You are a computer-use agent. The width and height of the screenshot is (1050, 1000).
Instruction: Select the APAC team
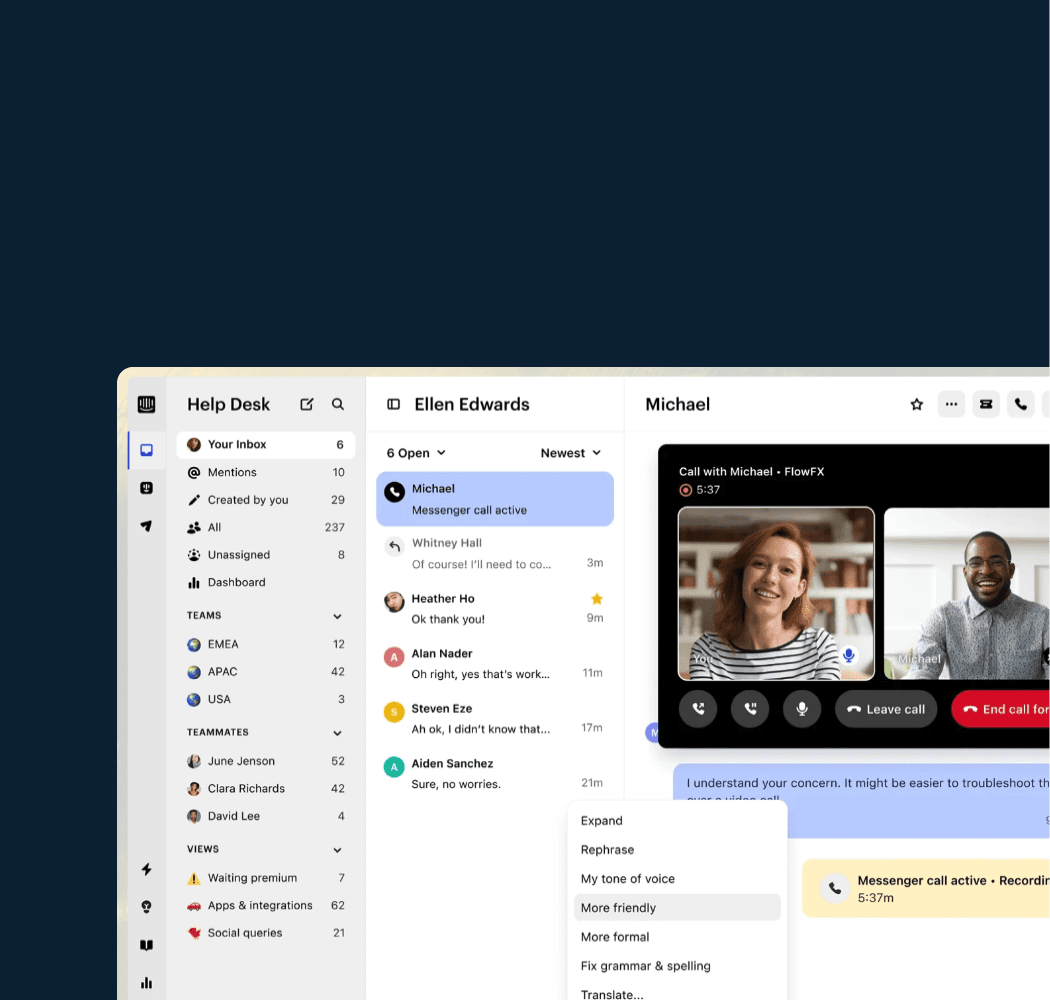(265, 672)
